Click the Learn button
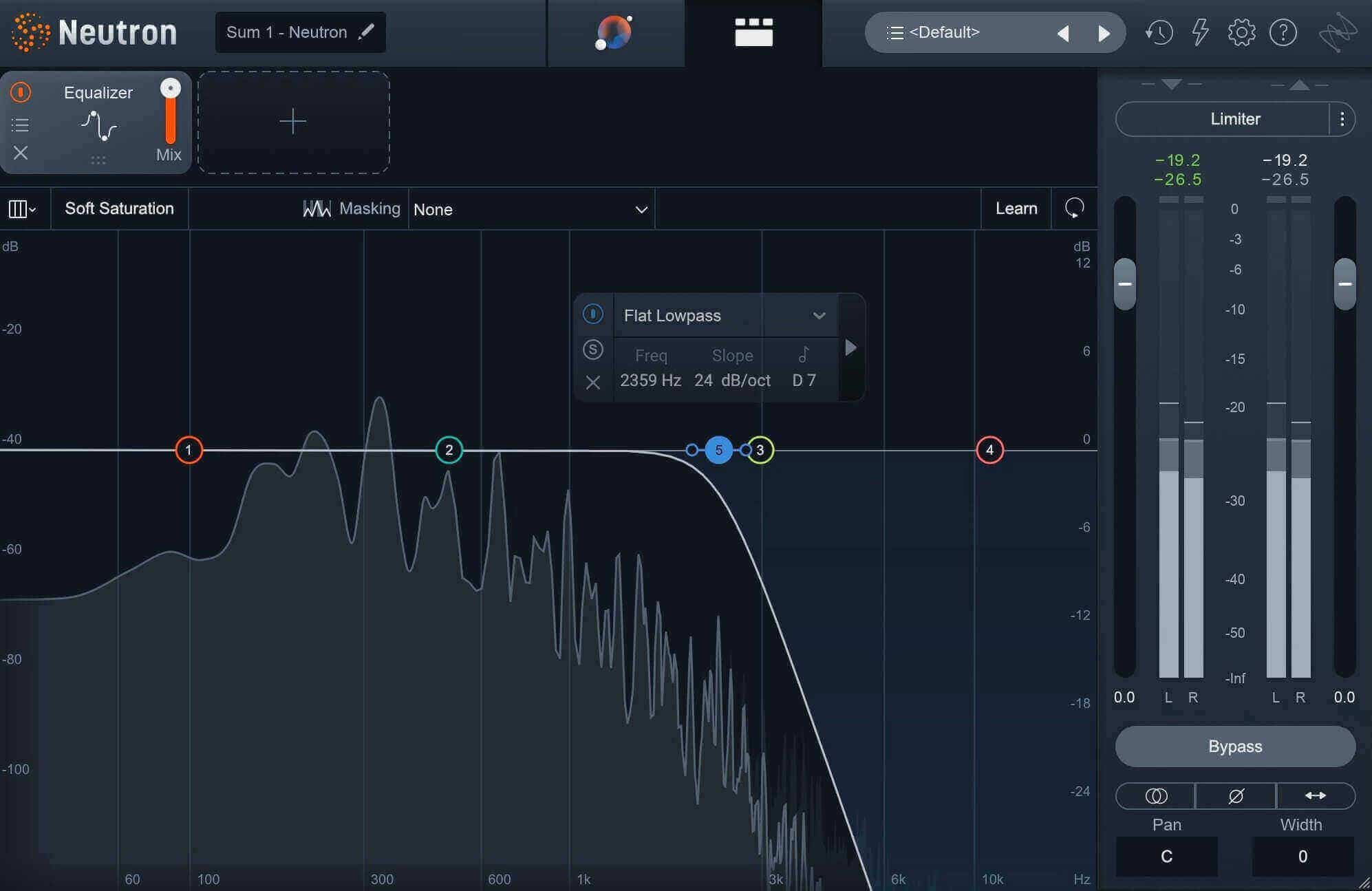This screenshot has height=891, width=1372. coord(1016,208)
